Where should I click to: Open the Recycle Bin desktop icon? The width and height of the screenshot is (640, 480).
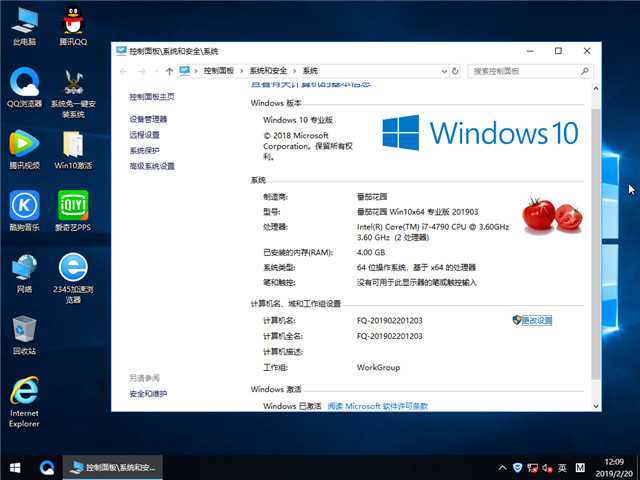pyautogui.click(x=24, y=332)
